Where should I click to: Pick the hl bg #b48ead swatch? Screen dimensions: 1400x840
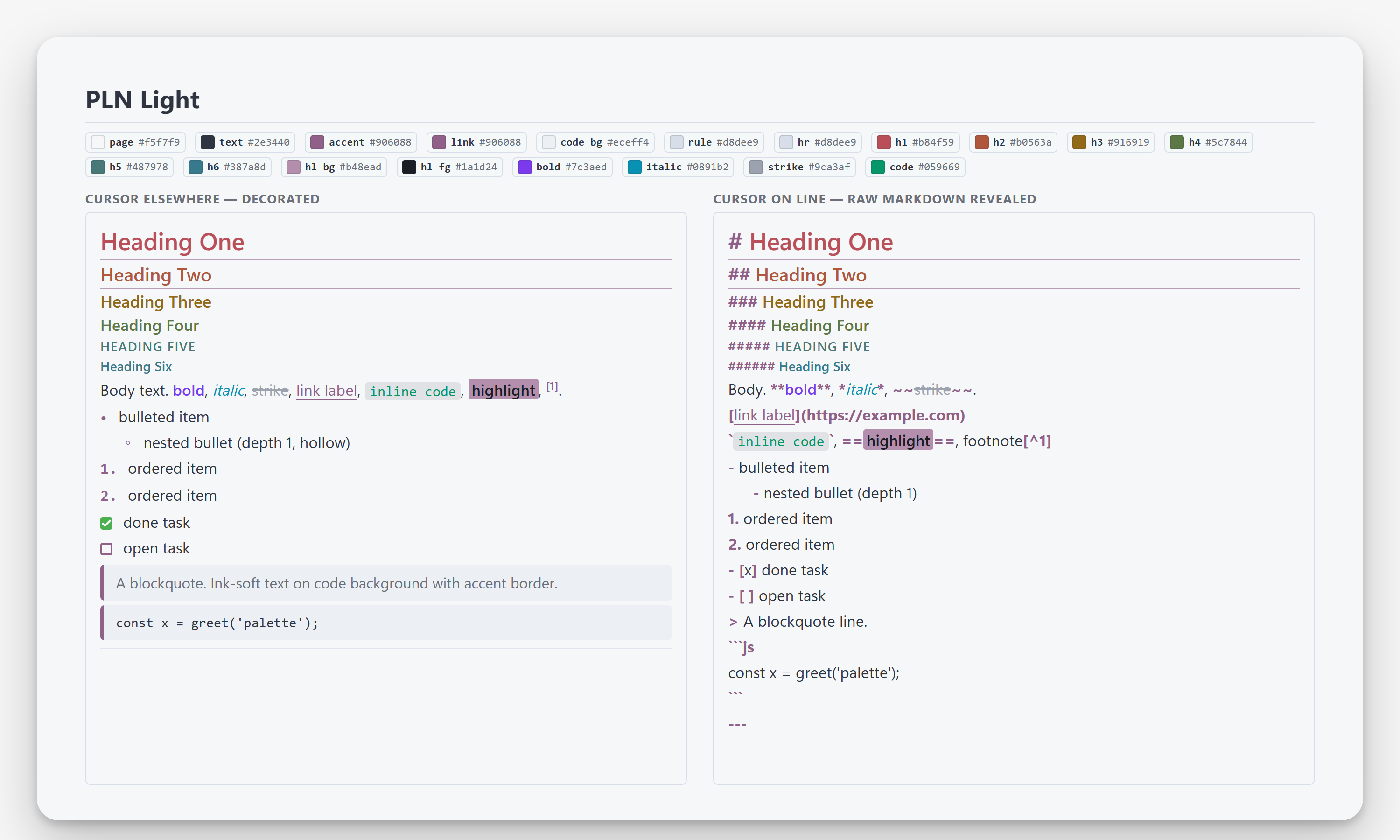click(x=334, y=167)
